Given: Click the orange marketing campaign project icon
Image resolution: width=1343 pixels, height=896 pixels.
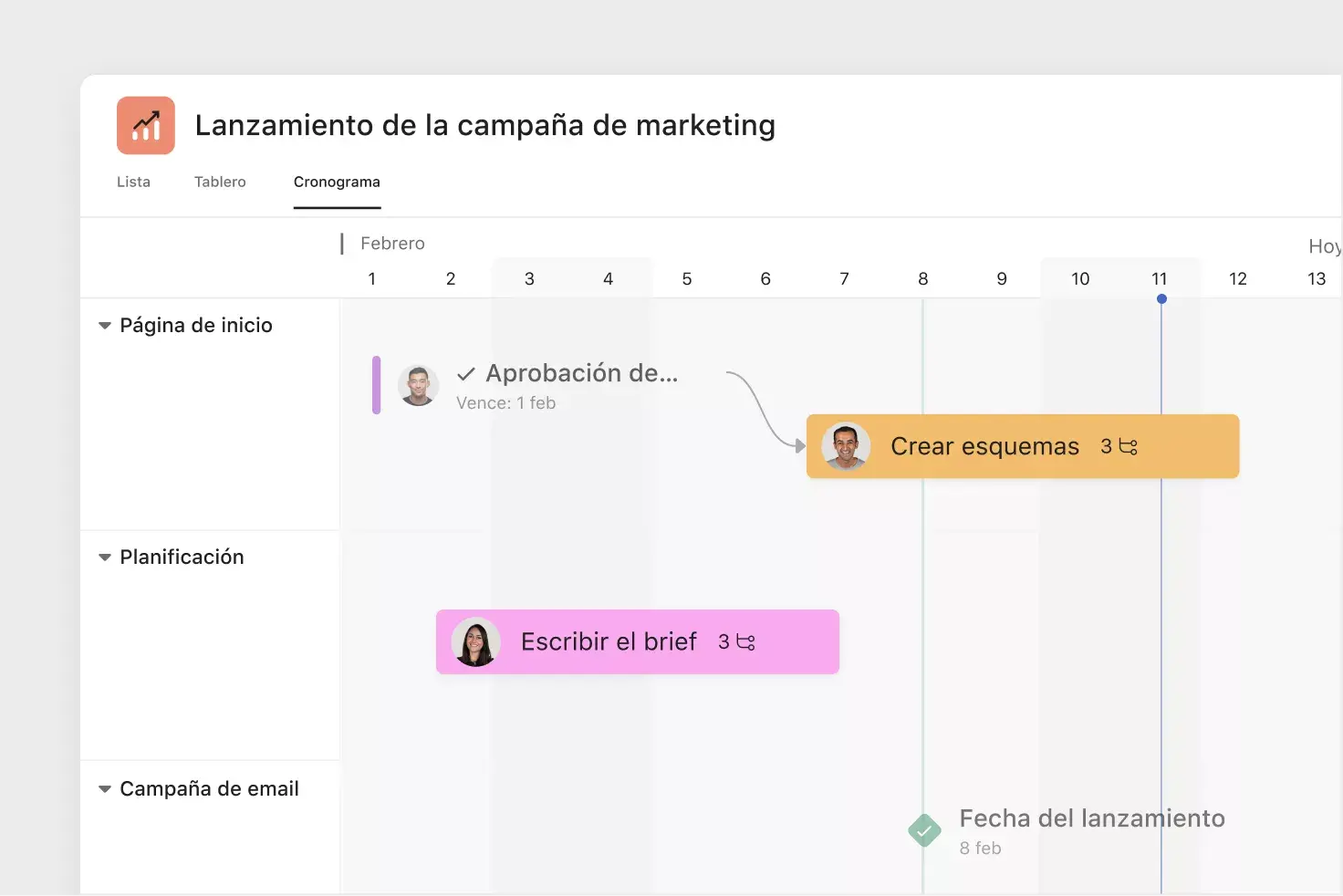Looking at the screenshot, I should (x=145, y=125).
